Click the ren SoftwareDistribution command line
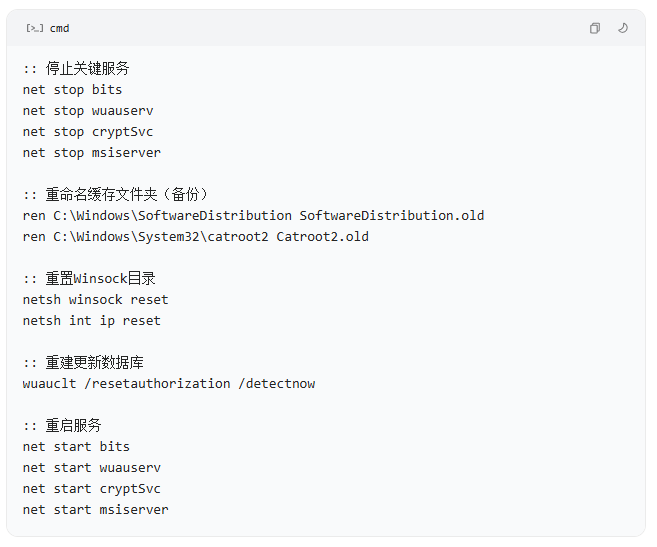The width and height of the screenshot is (657, 547). pos(253,215)
